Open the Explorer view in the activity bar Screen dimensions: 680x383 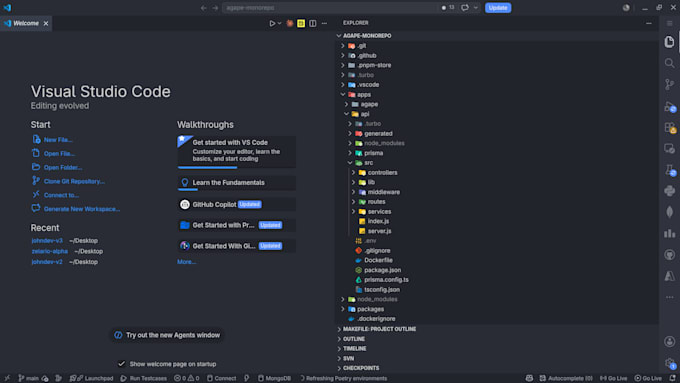669,42
